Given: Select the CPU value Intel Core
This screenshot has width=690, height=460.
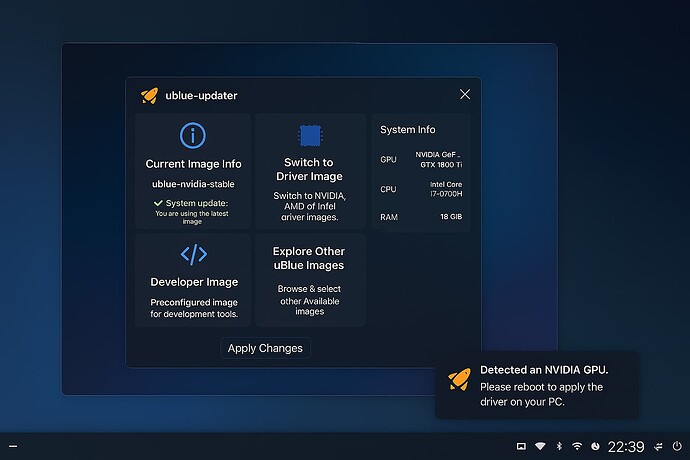Looking at the screenshot, I should (446, 189).
